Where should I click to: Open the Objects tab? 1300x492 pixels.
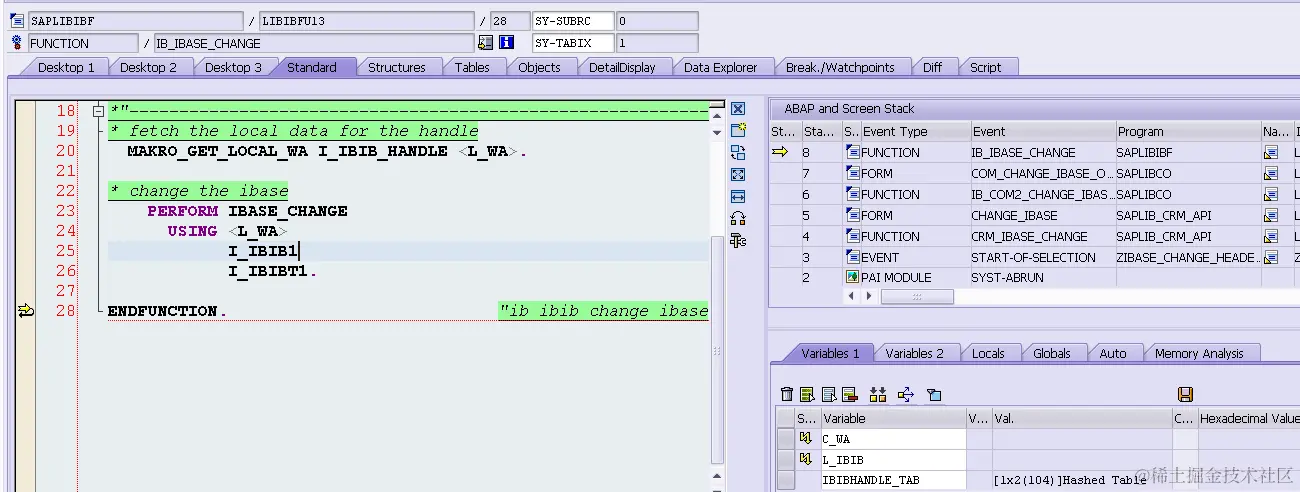[539, 67]
